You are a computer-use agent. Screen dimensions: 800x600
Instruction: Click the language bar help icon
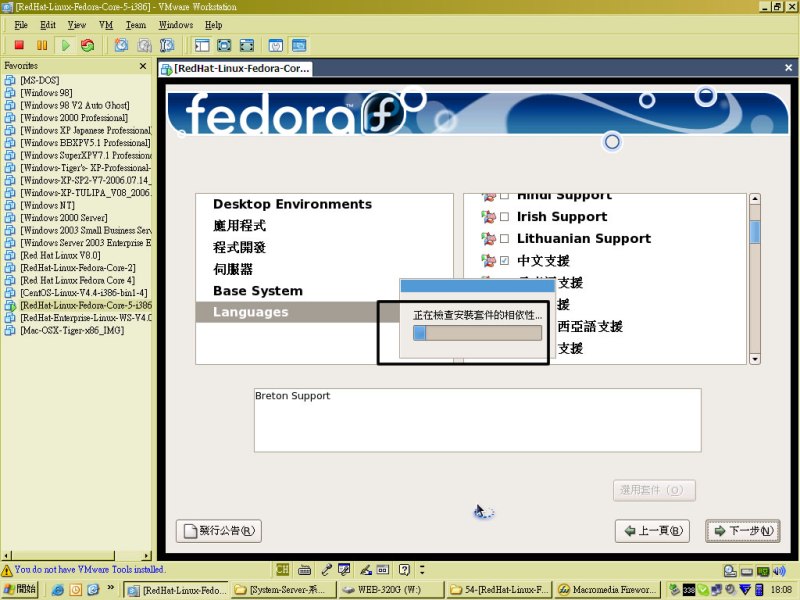404,569
